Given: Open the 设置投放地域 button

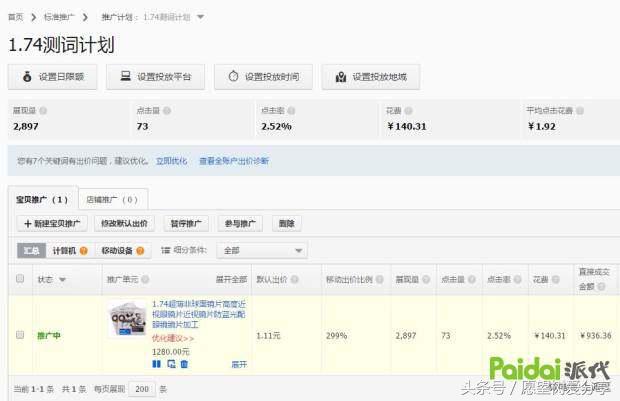Looking at the screenshot, I should [x=371, y=77].
